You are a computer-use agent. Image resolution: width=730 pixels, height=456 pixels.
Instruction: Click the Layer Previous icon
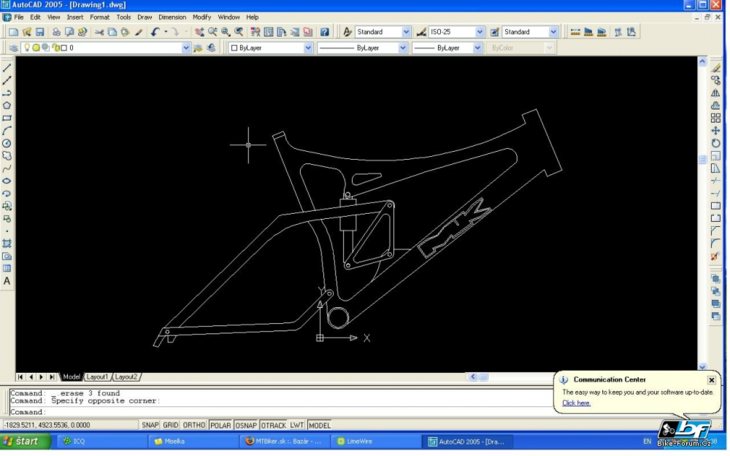coord(212,48)
